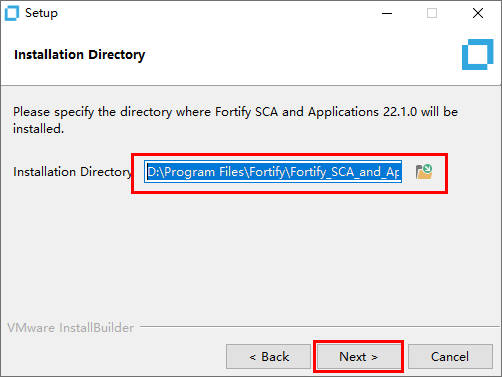This screenshot has width=502, height=377.
Task: Click the blue Fortify logo in header
Action: point(478,54)
